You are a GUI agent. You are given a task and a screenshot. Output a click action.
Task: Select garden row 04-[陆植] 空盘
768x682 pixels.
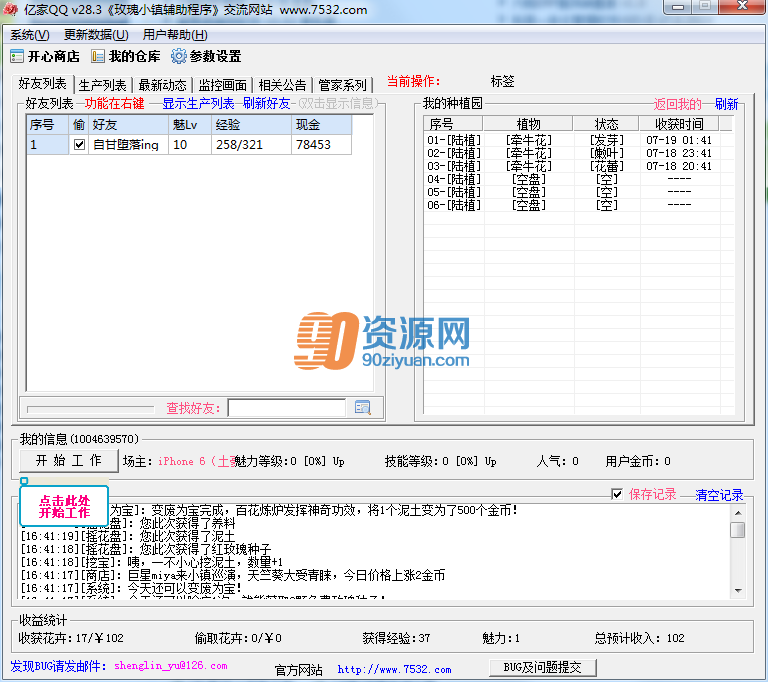578,179
